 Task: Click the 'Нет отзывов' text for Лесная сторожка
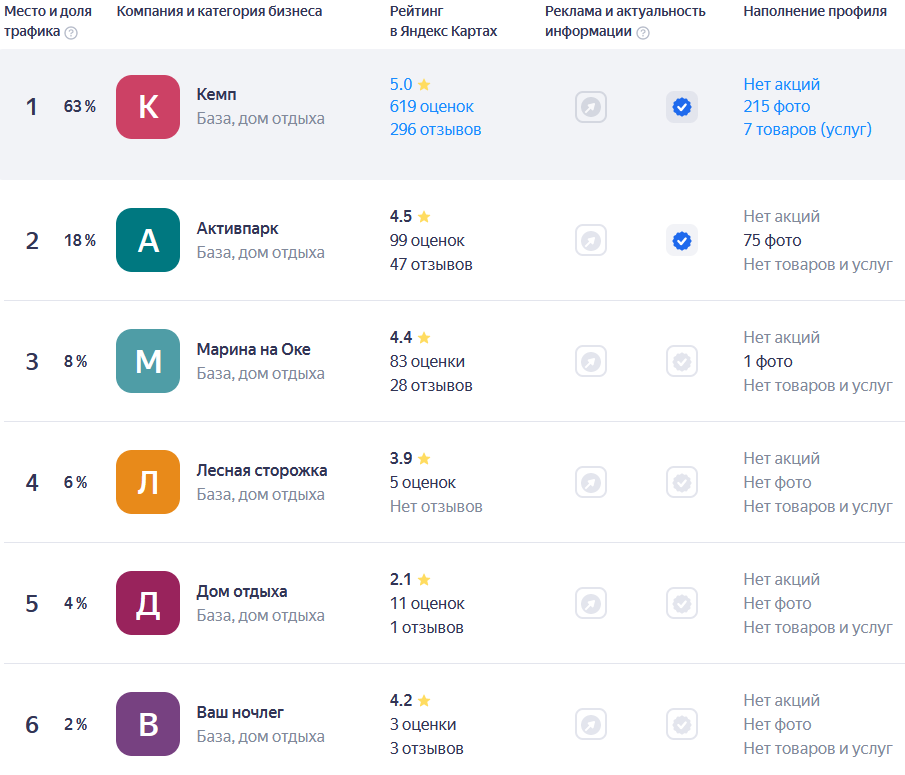pos(436,507)
